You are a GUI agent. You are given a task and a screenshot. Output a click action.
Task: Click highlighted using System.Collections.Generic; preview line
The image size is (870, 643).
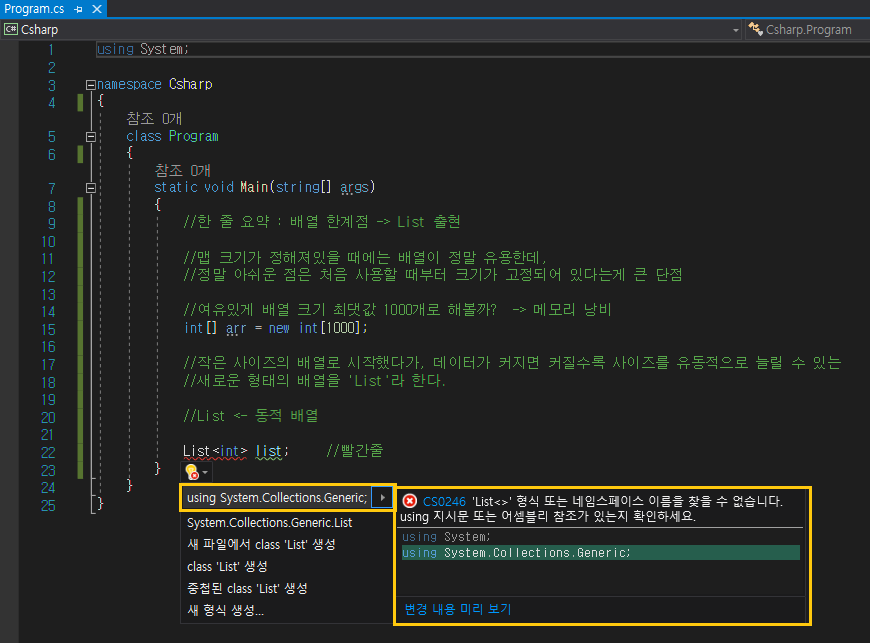tap(601, 553)
